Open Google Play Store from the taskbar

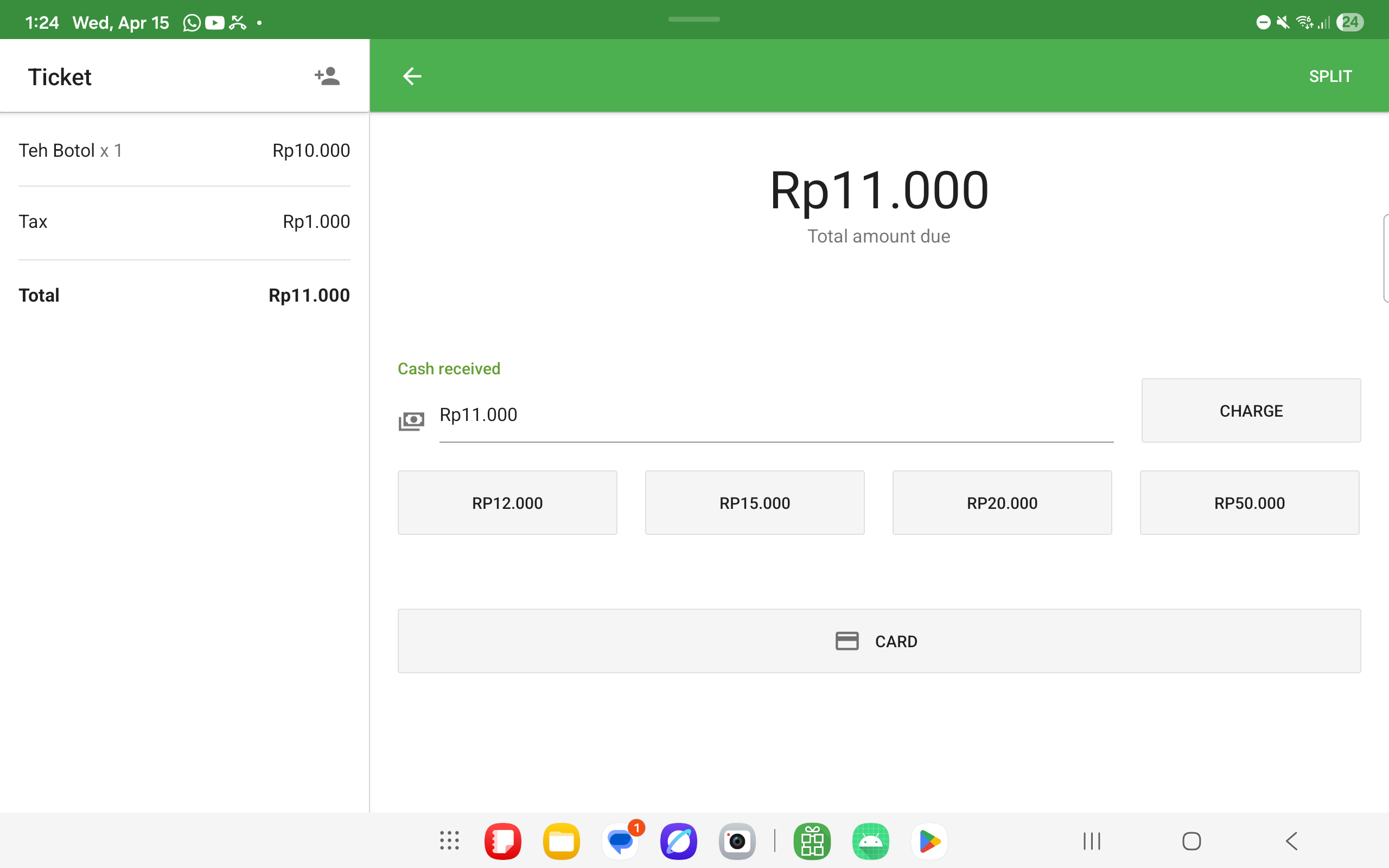click(x=929, y=840)
